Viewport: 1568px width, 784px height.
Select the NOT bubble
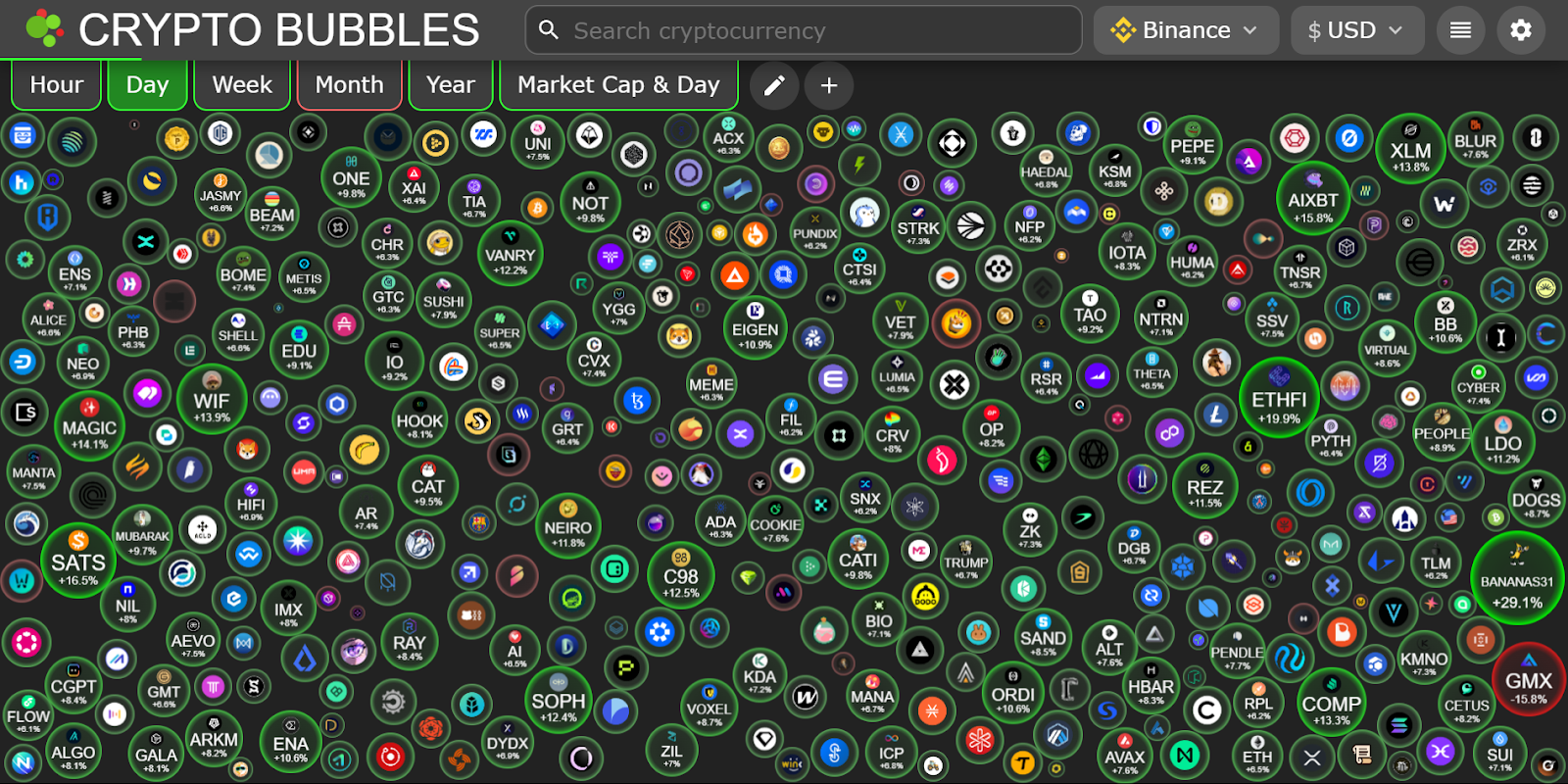point(590,202)
